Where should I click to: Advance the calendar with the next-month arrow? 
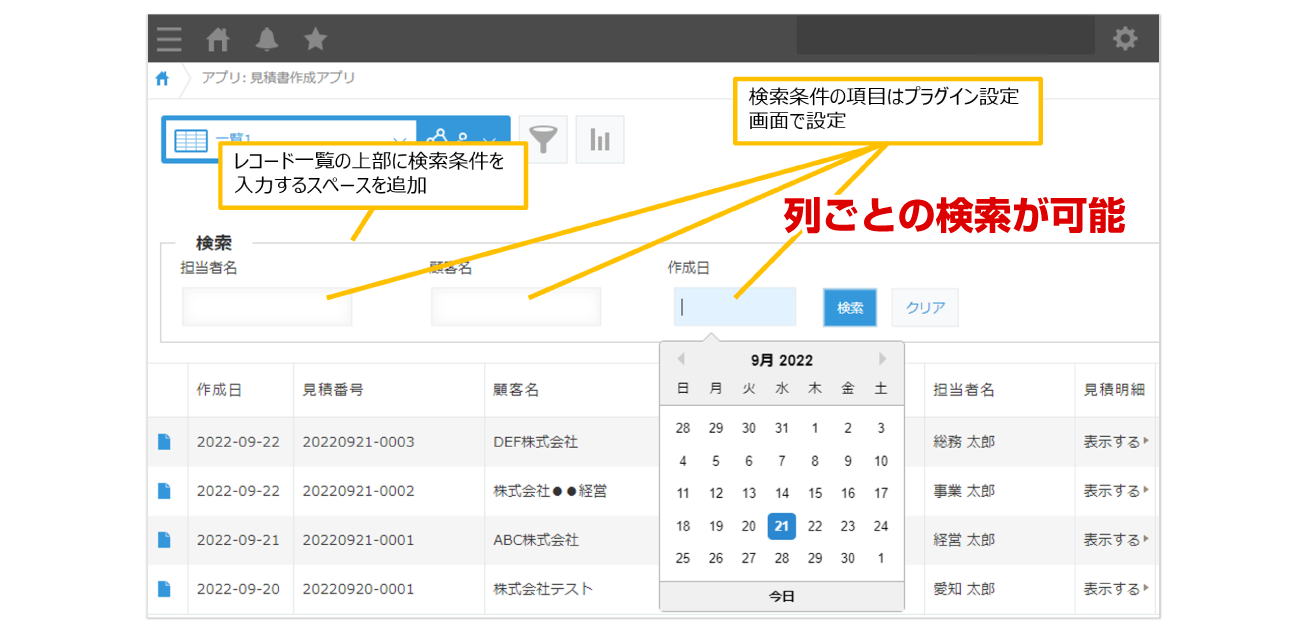882,359
